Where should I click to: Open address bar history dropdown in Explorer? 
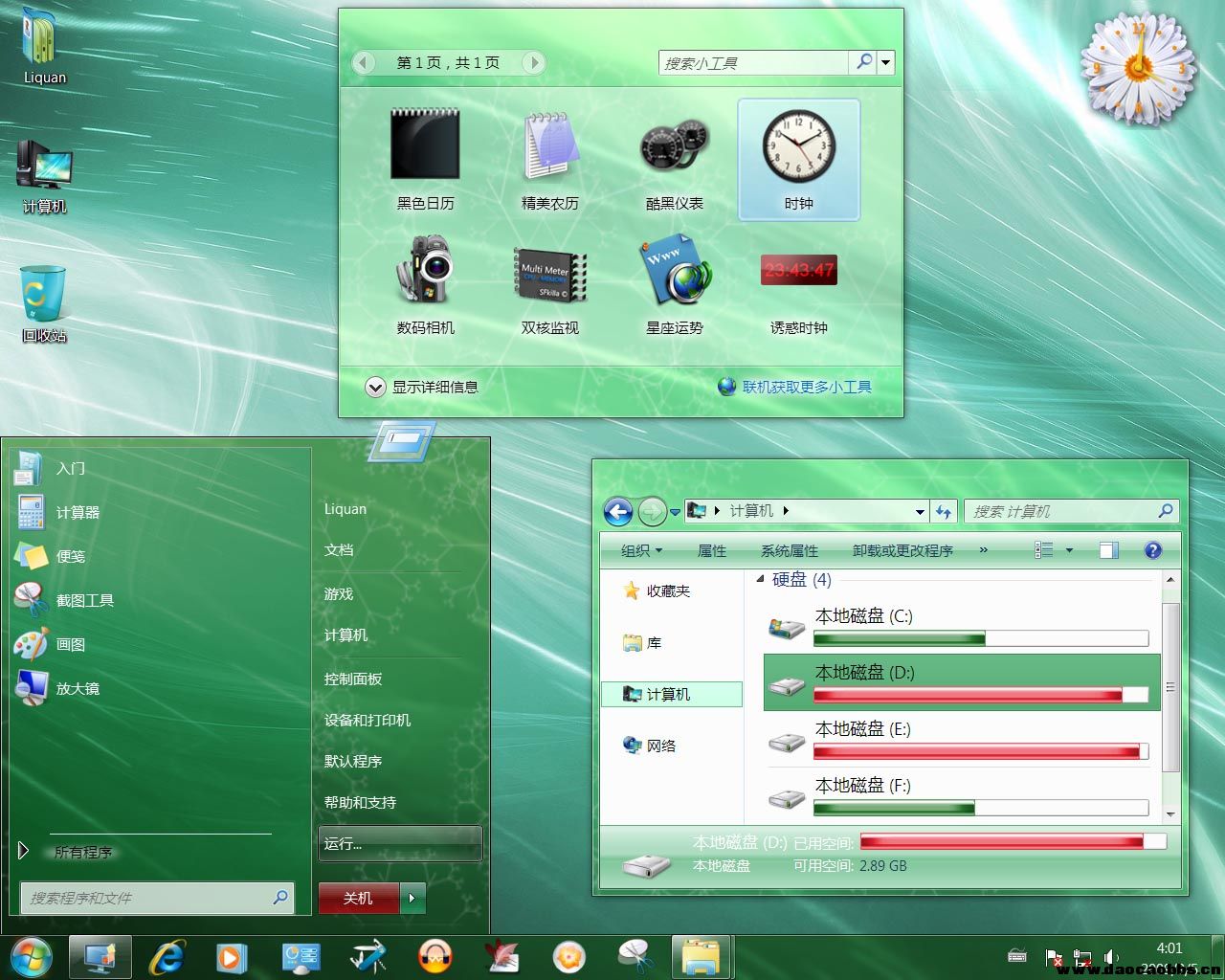click(x=920, y=512)
